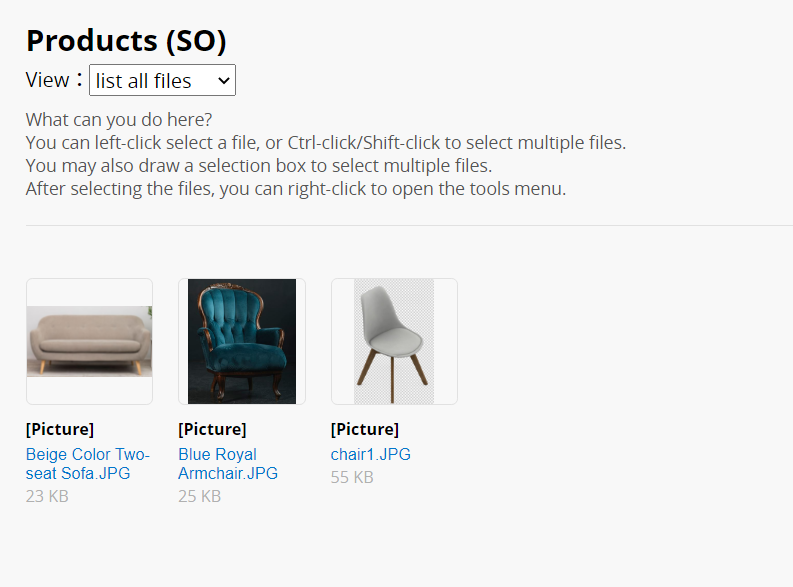Viewport: 793px width, 587px height.
Task: Click the [Picture] label above the sofa filename
Action: click(60, 429)
